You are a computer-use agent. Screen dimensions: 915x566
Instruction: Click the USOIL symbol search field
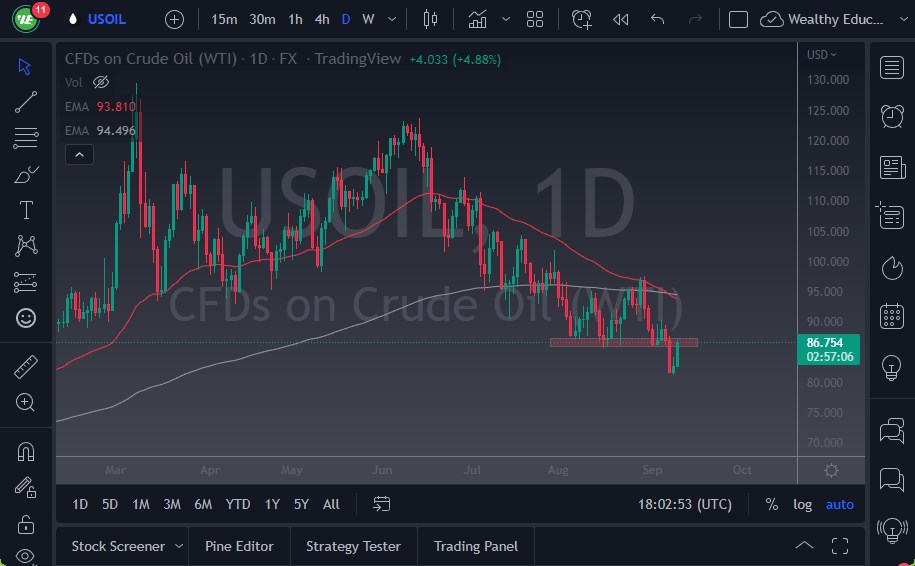(107, 19)
